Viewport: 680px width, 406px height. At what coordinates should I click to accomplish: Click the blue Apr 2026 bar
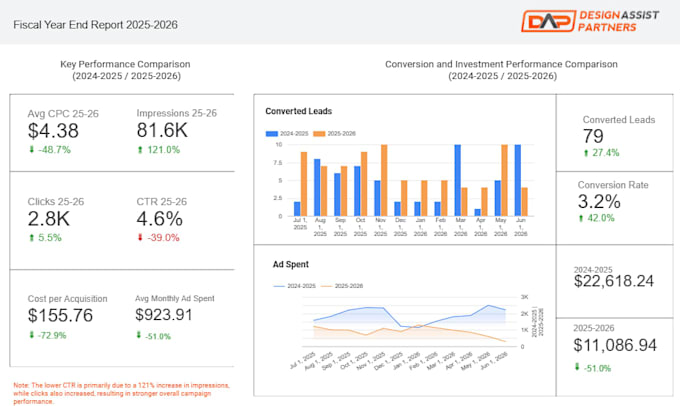(477, 213)
